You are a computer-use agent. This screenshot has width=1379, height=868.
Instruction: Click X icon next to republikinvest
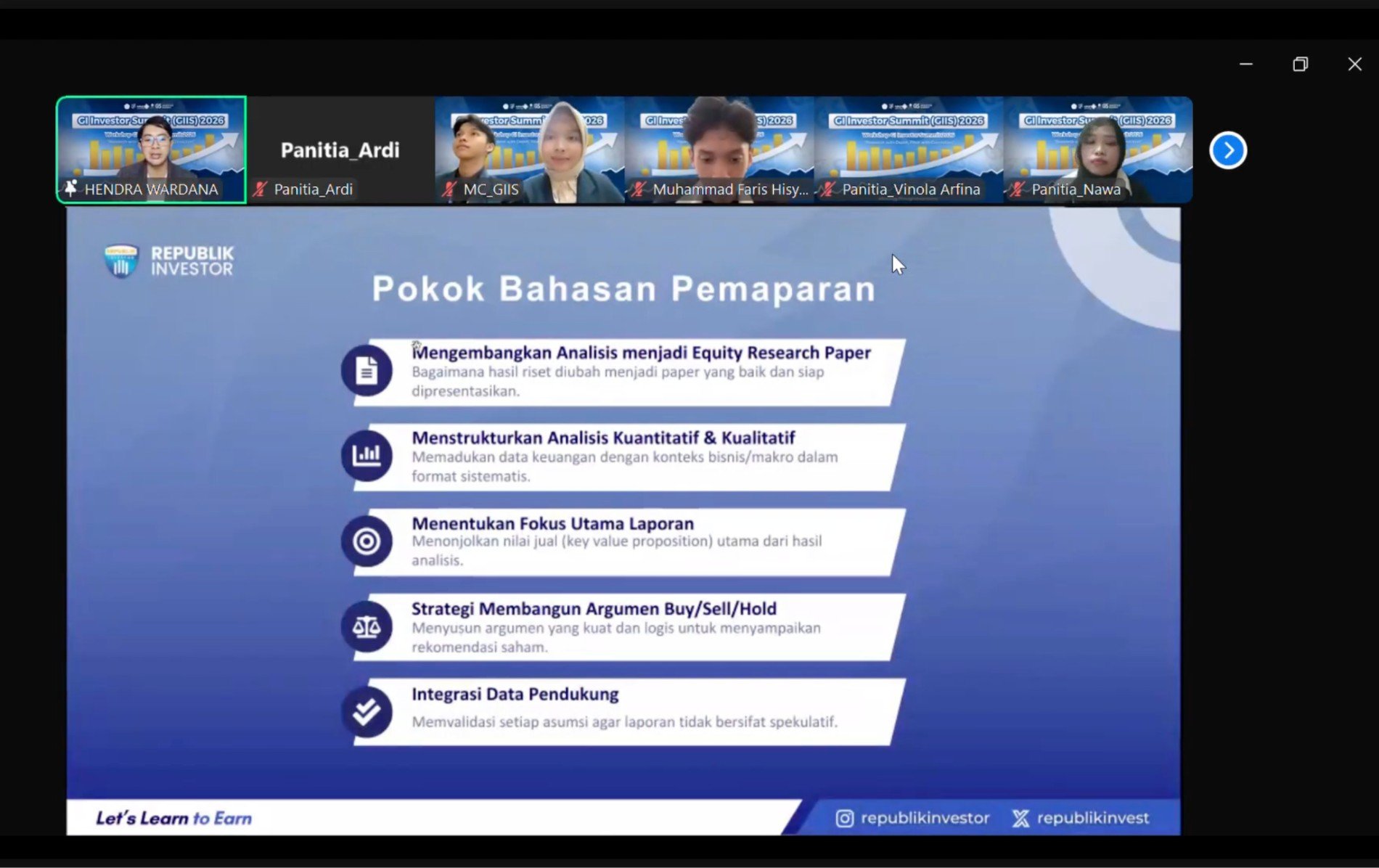(1020, 819)
